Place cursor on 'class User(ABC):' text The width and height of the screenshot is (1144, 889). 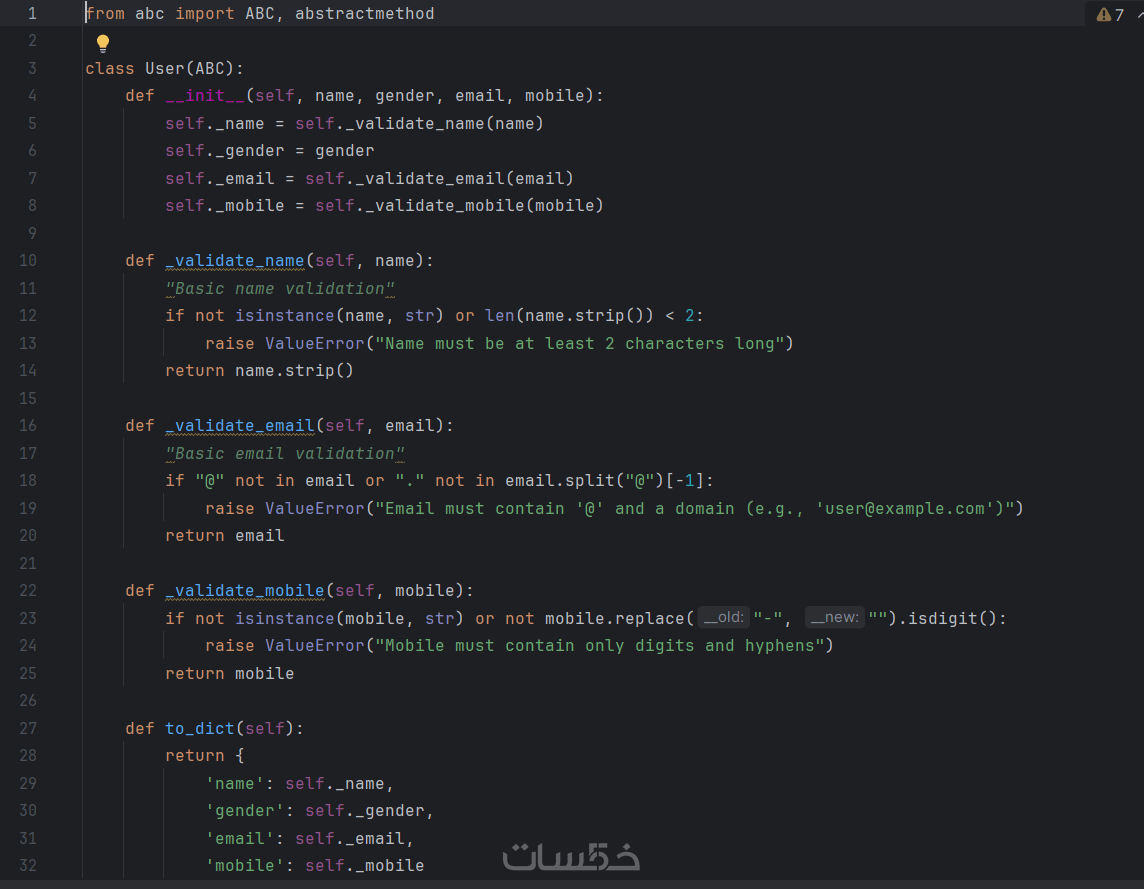164,69
